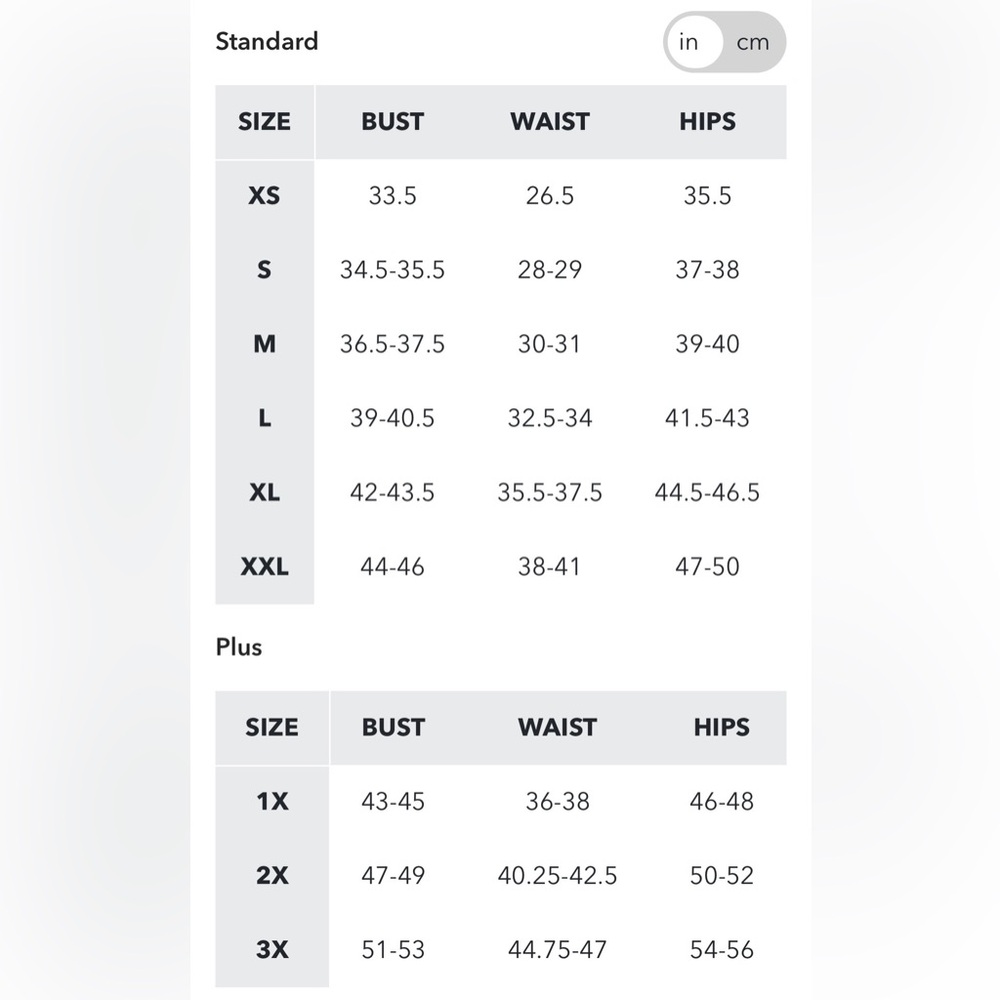Click the 36.5-37.5 bust value
1000x1000 pixels.
(392, 344)
